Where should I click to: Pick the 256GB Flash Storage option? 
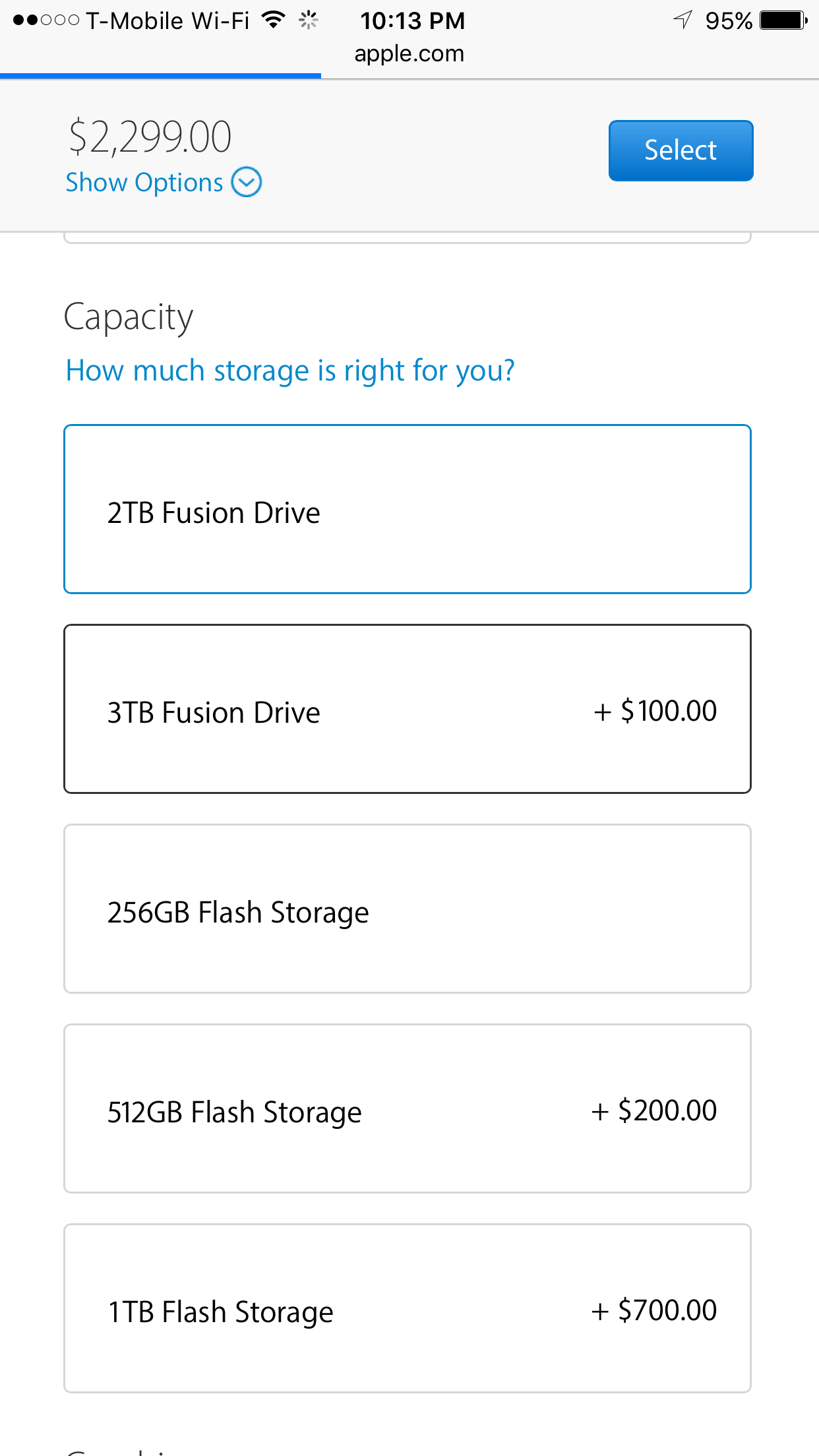click(x=408, y=909)
